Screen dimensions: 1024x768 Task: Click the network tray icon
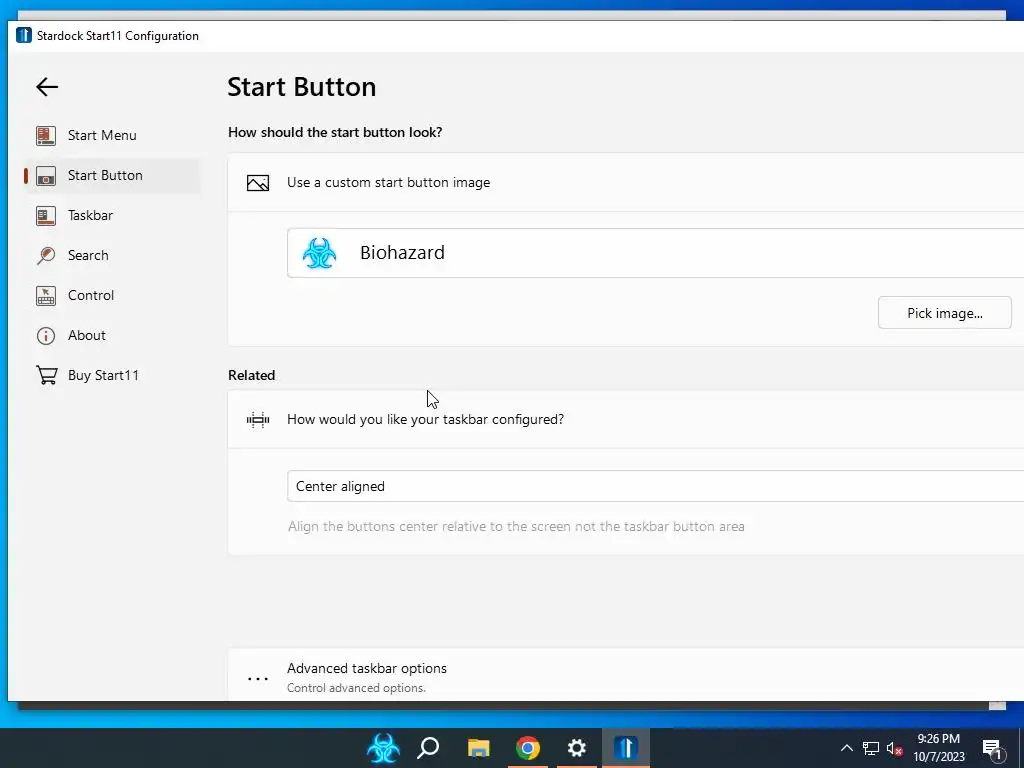871,748
